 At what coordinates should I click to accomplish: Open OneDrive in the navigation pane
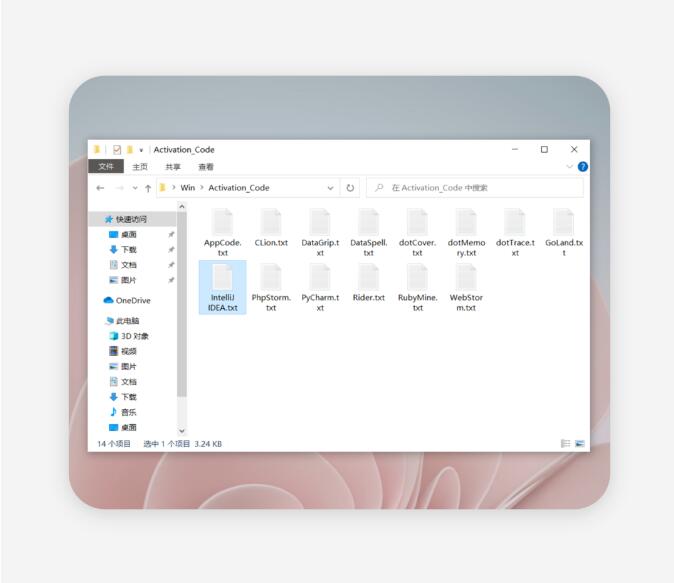click(x=132, y=300)
